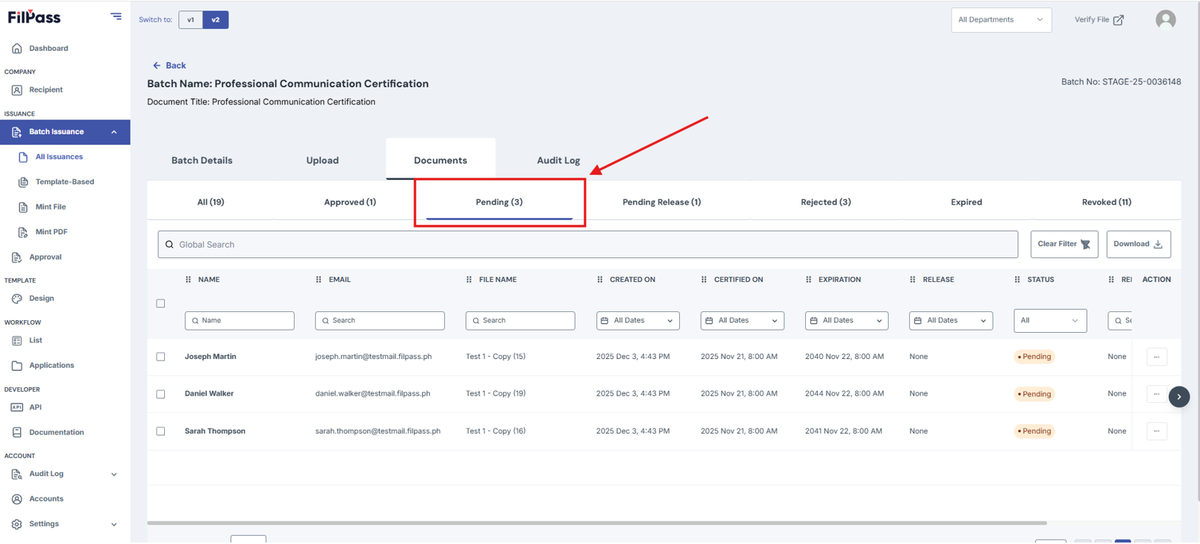Viewport: 1200px width, 544px height.
Task: Click the Accounts user icon
Action: click(16, 499)
